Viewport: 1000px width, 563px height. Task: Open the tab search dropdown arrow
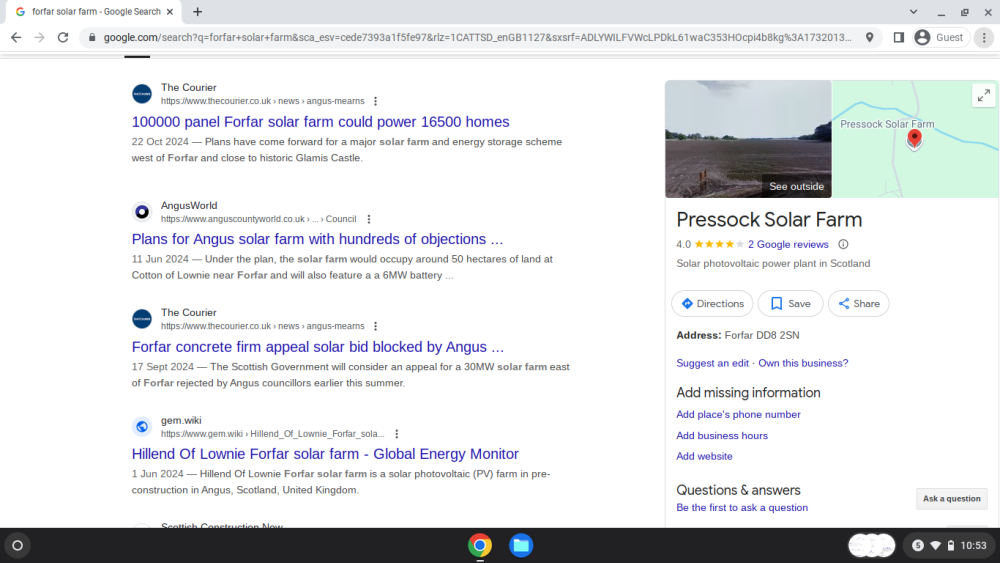pos(913,11)
